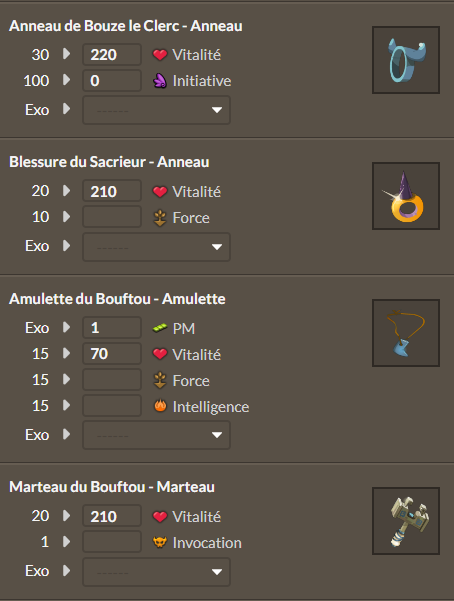
Task: Select the PM exo field showing 1
Action: [112, 327]
